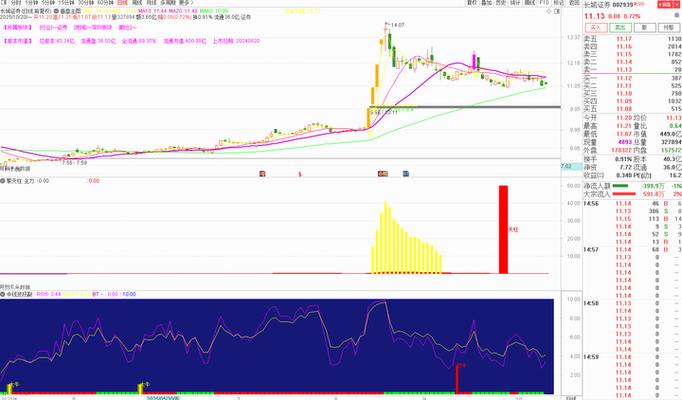This screenshot has width=682, height=400.
Task: Open the 画线 drawing tools
Action: [530, 3]
